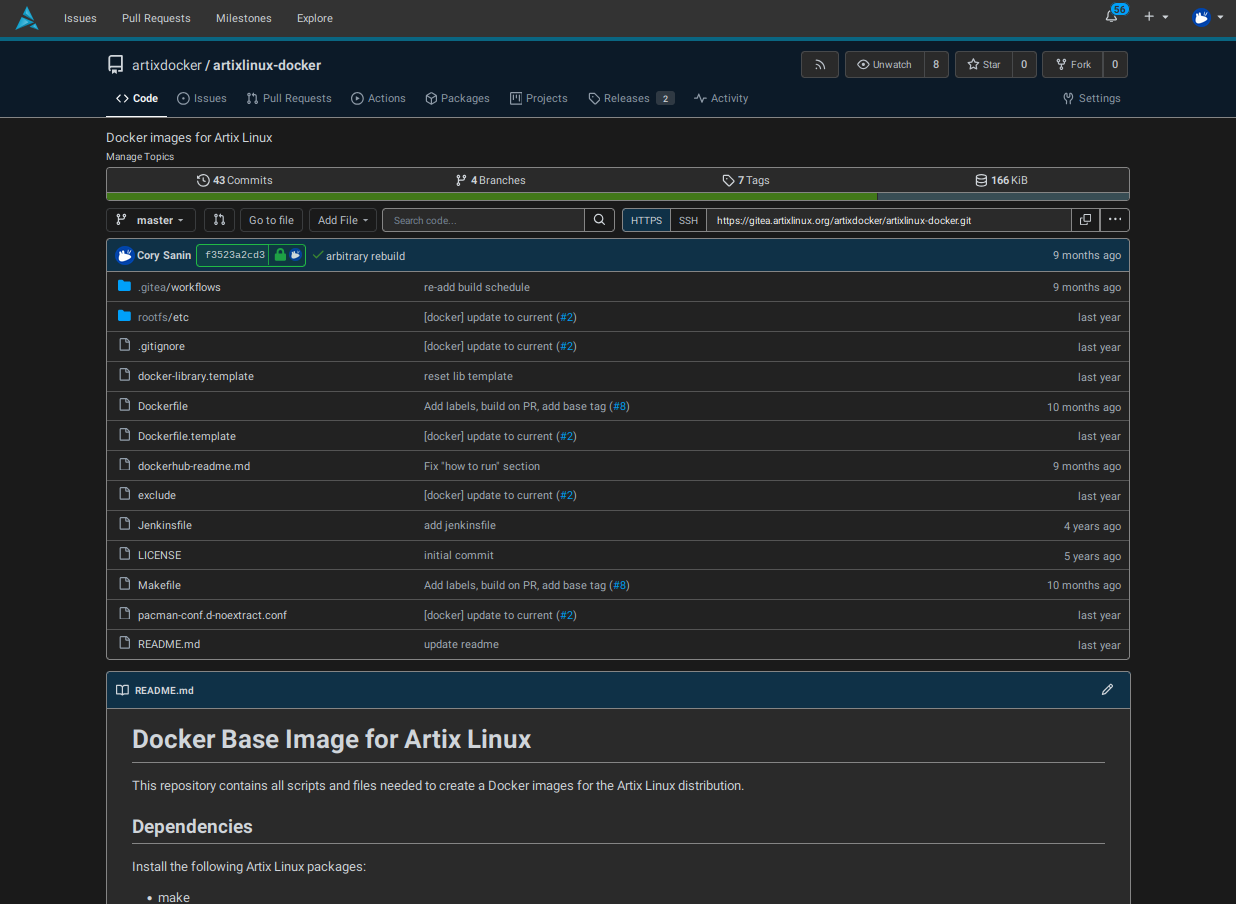Switch to the Code tab
The image size is (1236, 904).
click(x=137, y=99)
